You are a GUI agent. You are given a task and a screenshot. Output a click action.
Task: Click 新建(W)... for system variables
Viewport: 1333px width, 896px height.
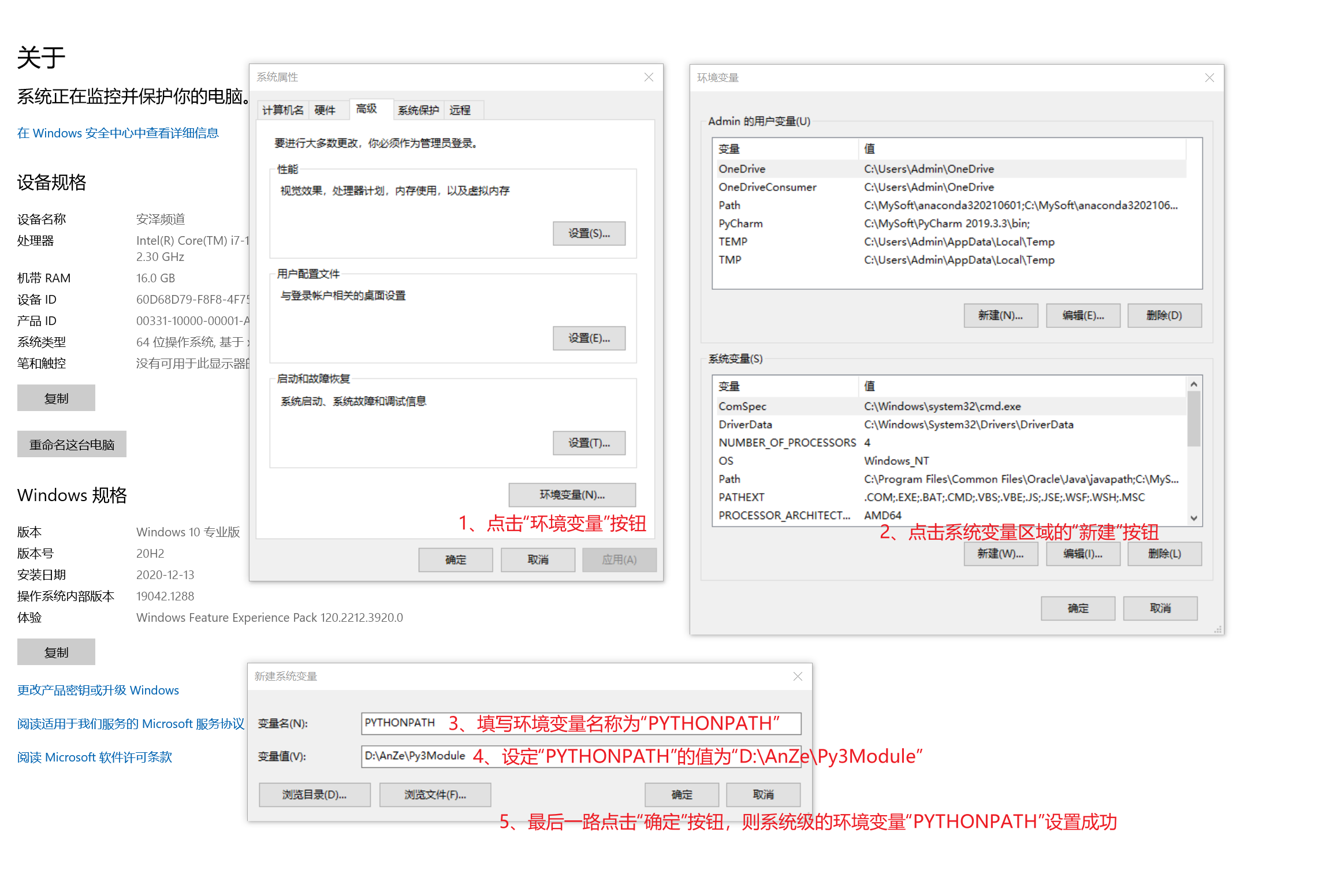(x=1001, y=554)
